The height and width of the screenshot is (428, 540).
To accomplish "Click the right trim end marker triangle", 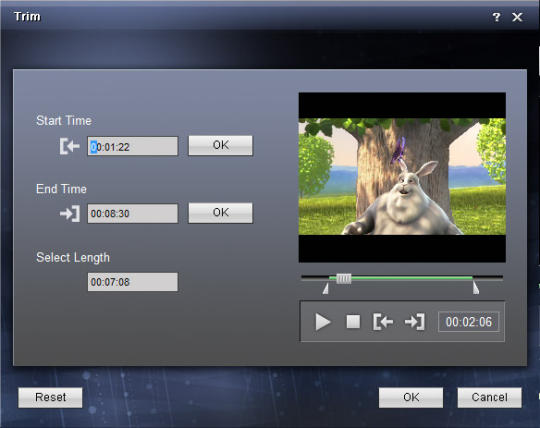I will coord(476,288).
